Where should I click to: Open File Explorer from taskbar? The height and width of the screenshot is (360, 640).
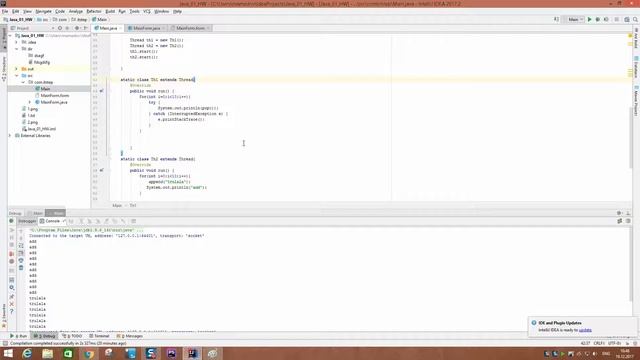(48, 353)
